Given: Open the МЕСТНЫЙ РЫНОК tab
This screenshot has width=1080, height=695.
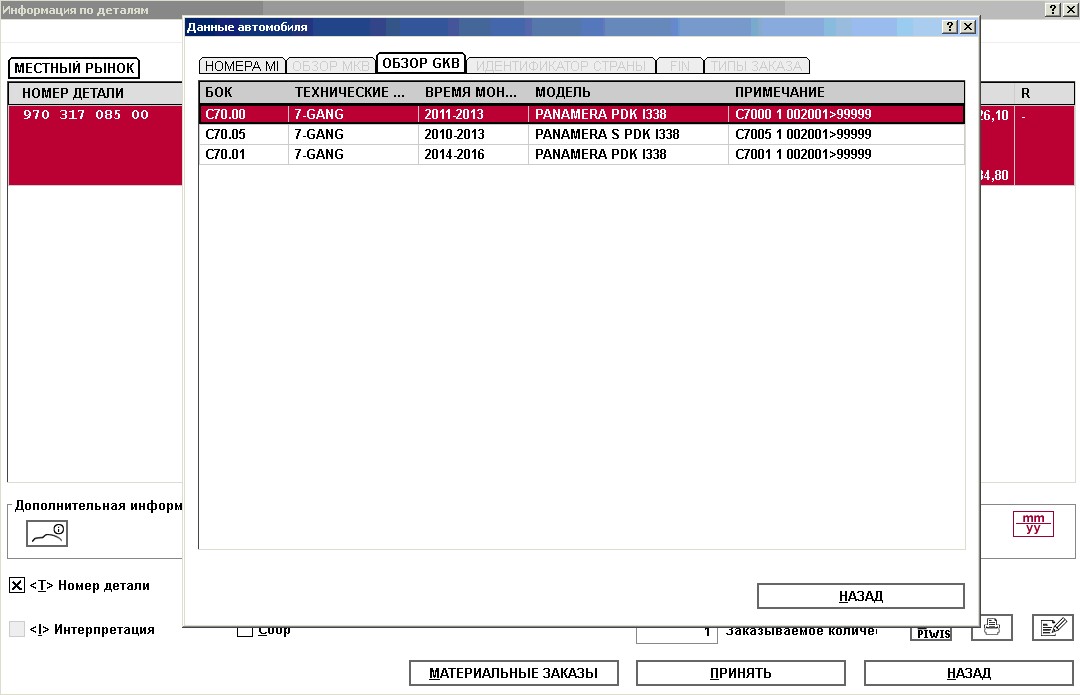Looking at the screenshot, I should (x=74, y=68).
